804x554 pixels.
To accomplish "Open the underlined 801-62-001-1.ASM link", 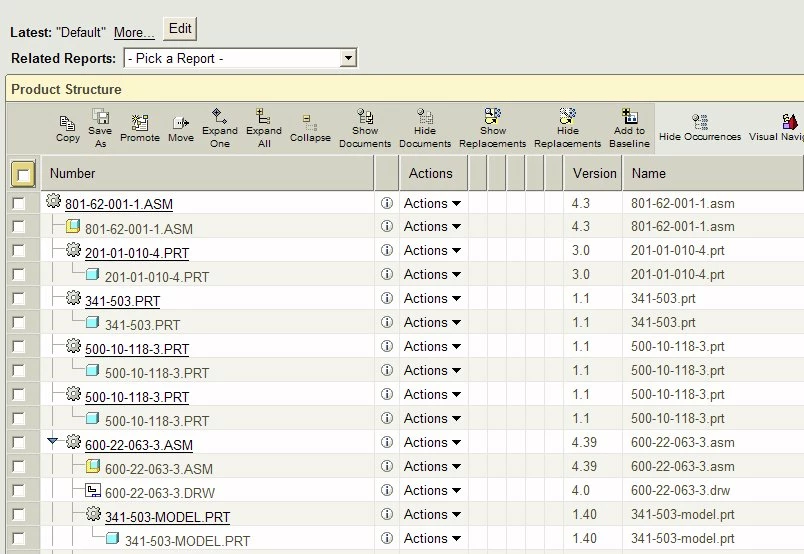I will pyautogui.click(x=118, y=204).
